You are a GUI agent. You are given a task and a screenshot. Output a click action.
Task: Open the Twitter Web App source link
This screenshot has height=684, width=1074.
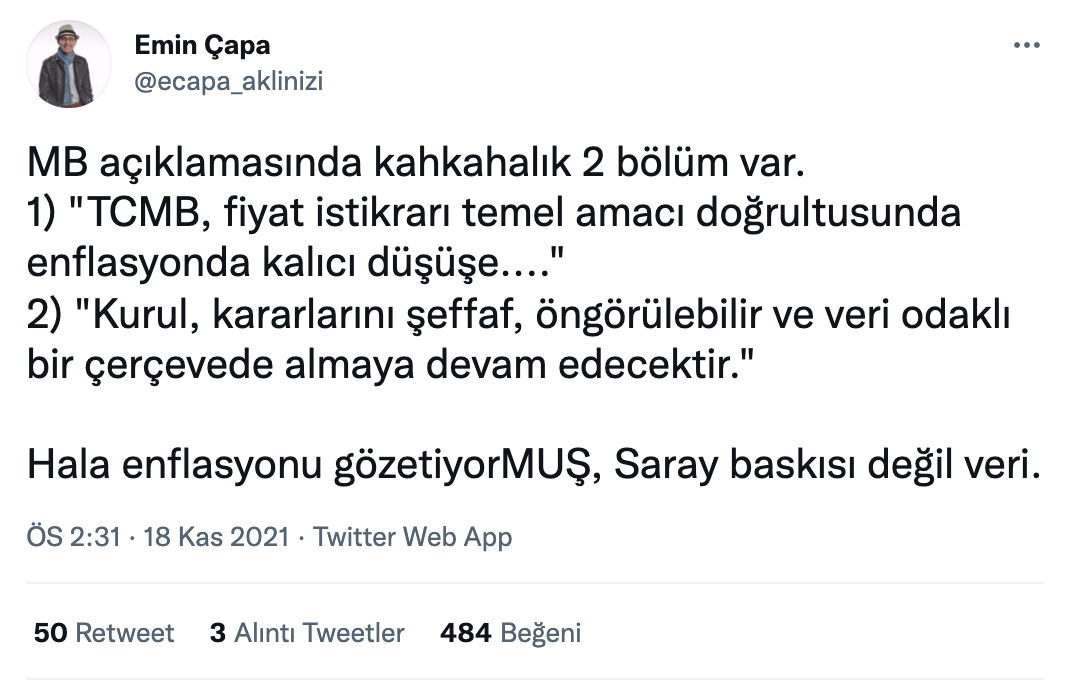pos(412,537)
